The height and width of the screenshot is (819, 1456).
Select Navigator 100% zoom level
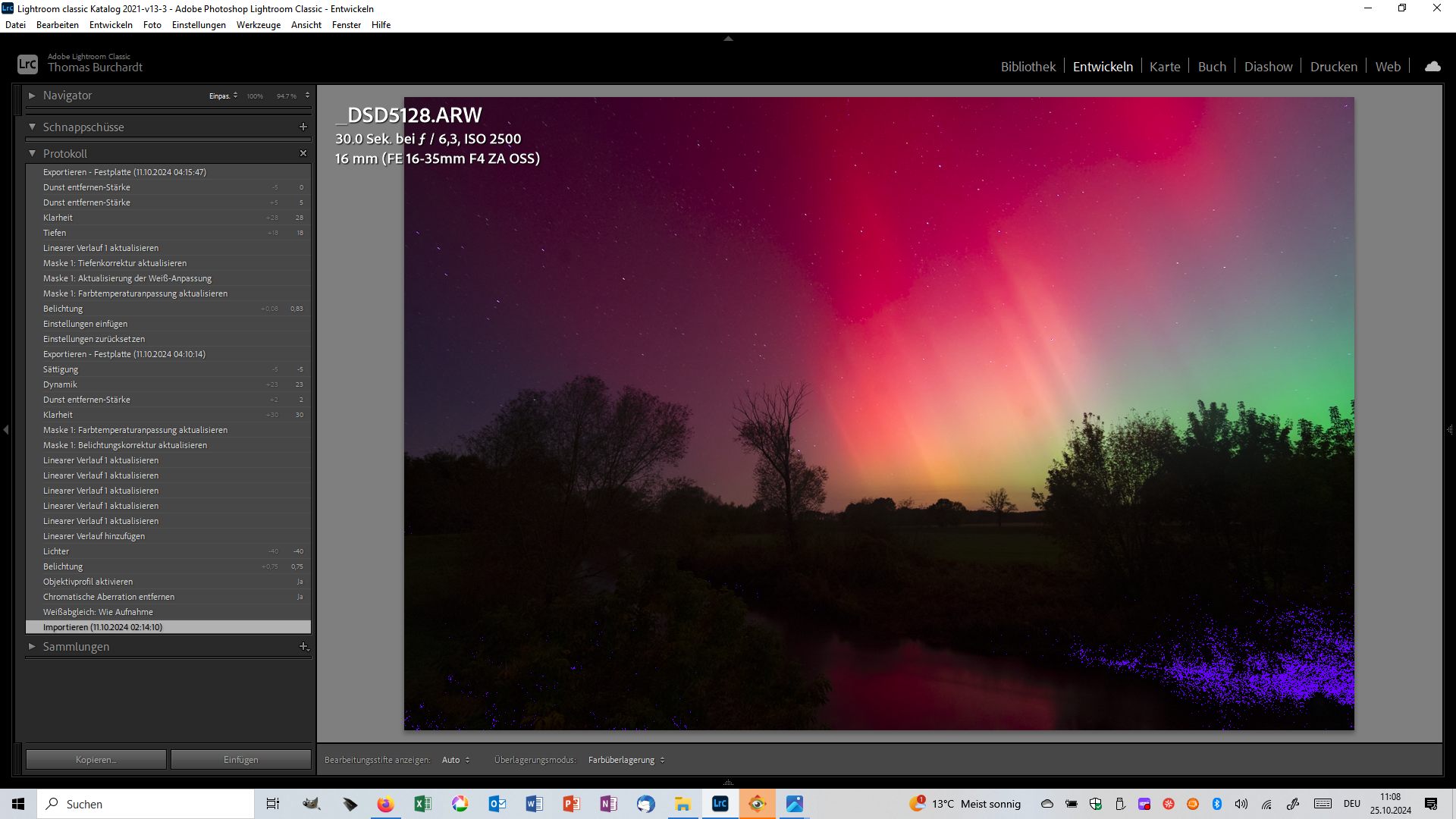click(x=255, y=96)
